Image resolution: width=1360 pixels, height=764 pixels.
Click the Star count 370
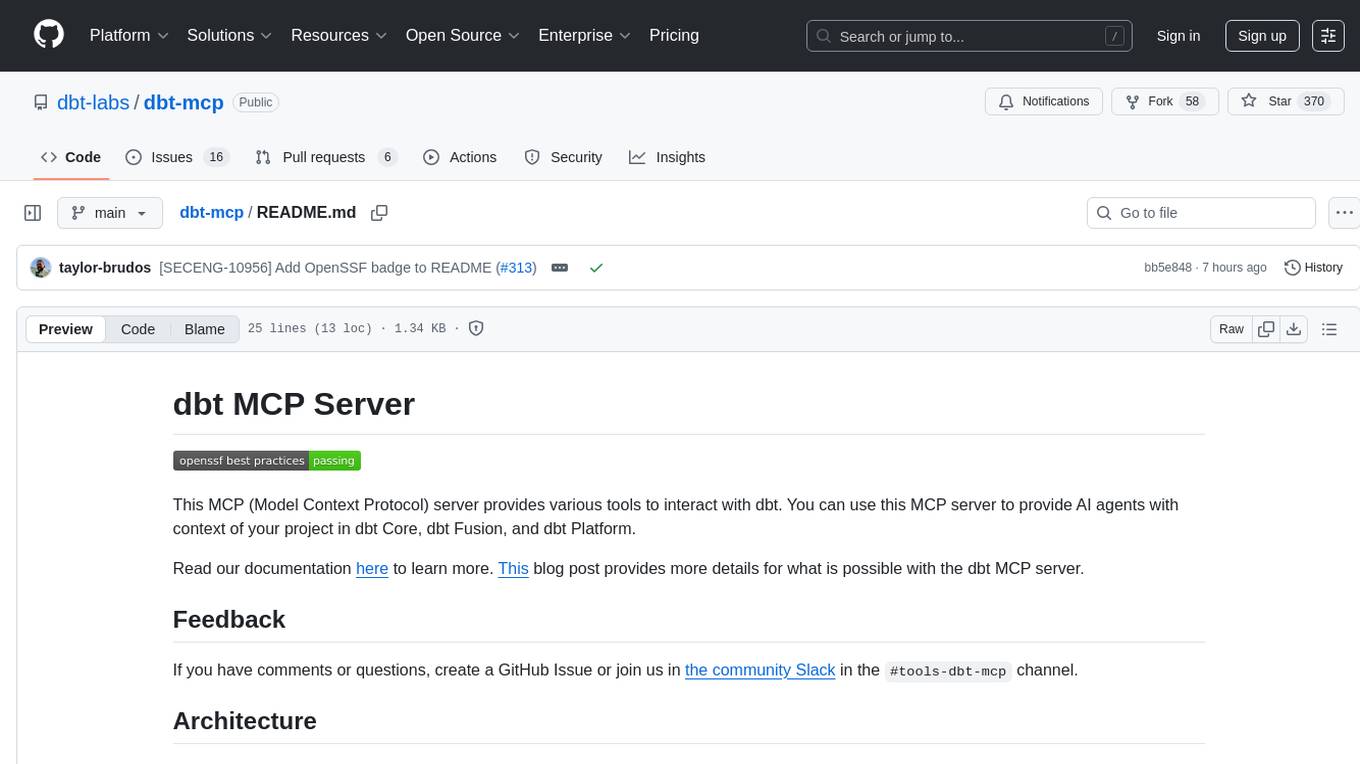[x=1314, y=101]
